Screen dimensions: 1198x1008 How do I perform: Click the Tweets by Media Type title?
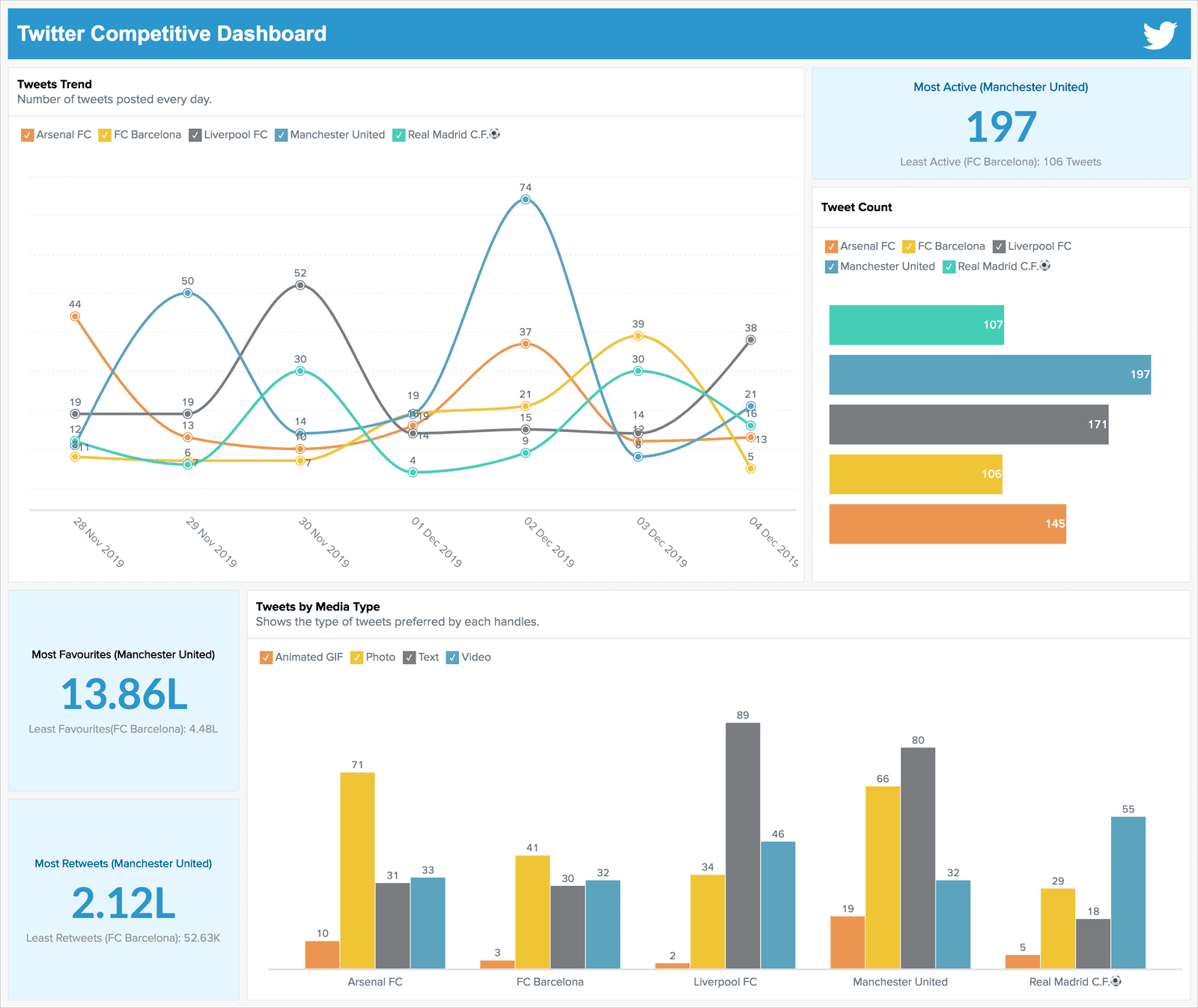coord(317,607)
